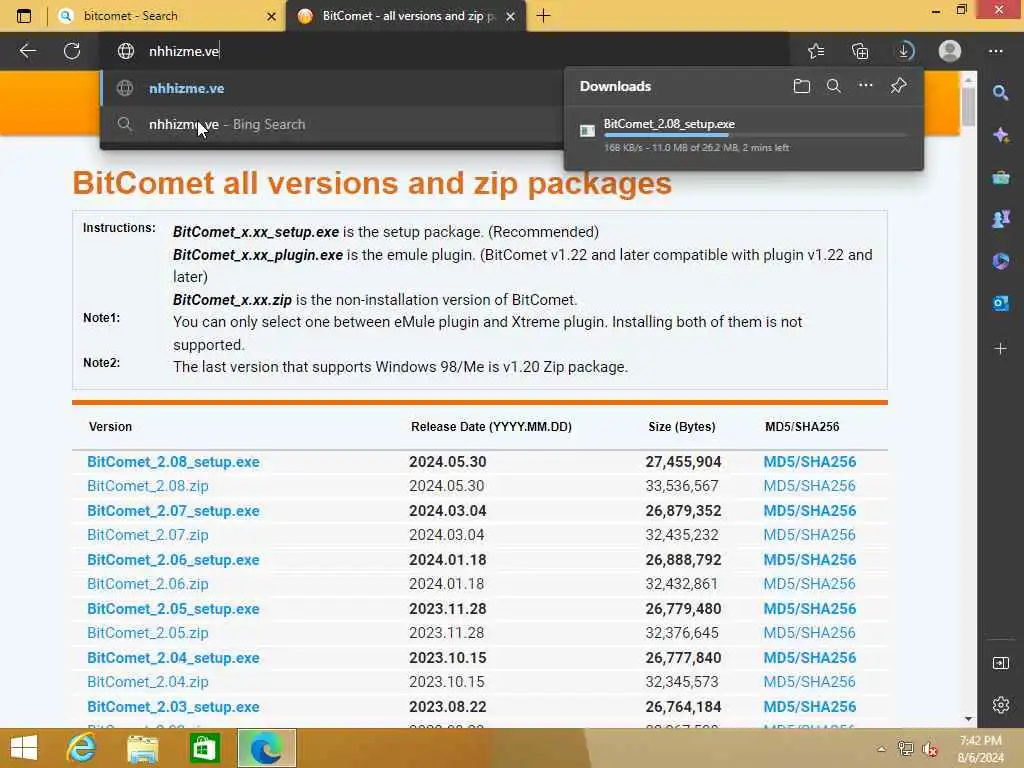The height and width of the screenshot is (768, 1024).
Task: Toggle the Downloads toolbar icon
Action: point(904,51)
